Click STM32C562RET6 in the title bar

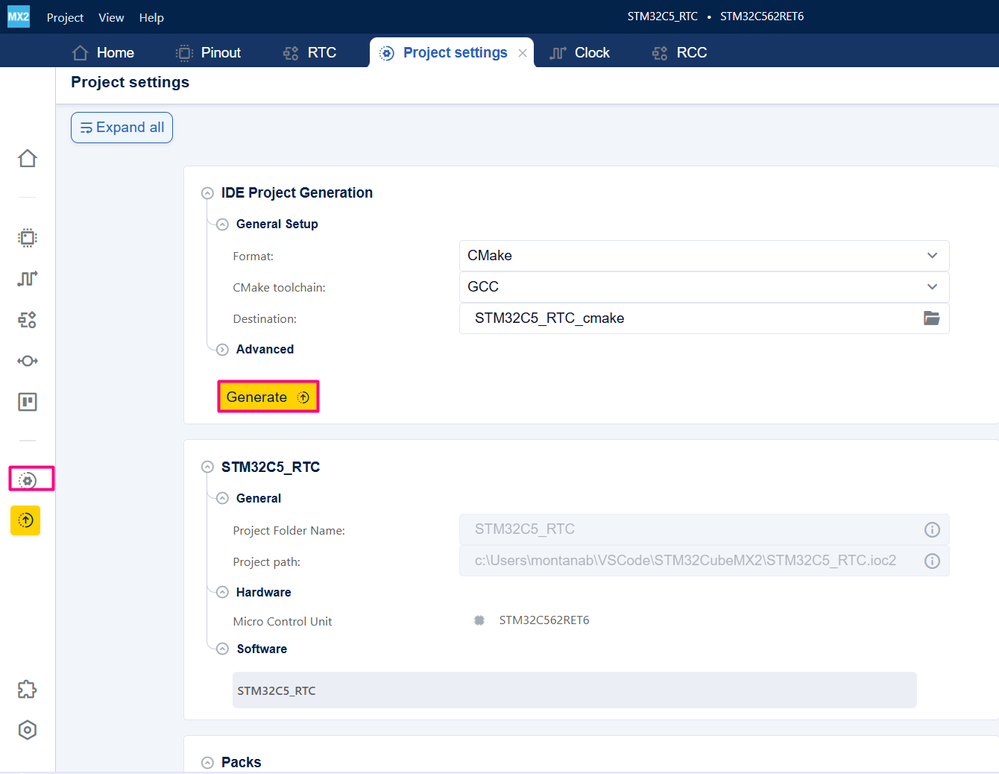tap(761, 17)
